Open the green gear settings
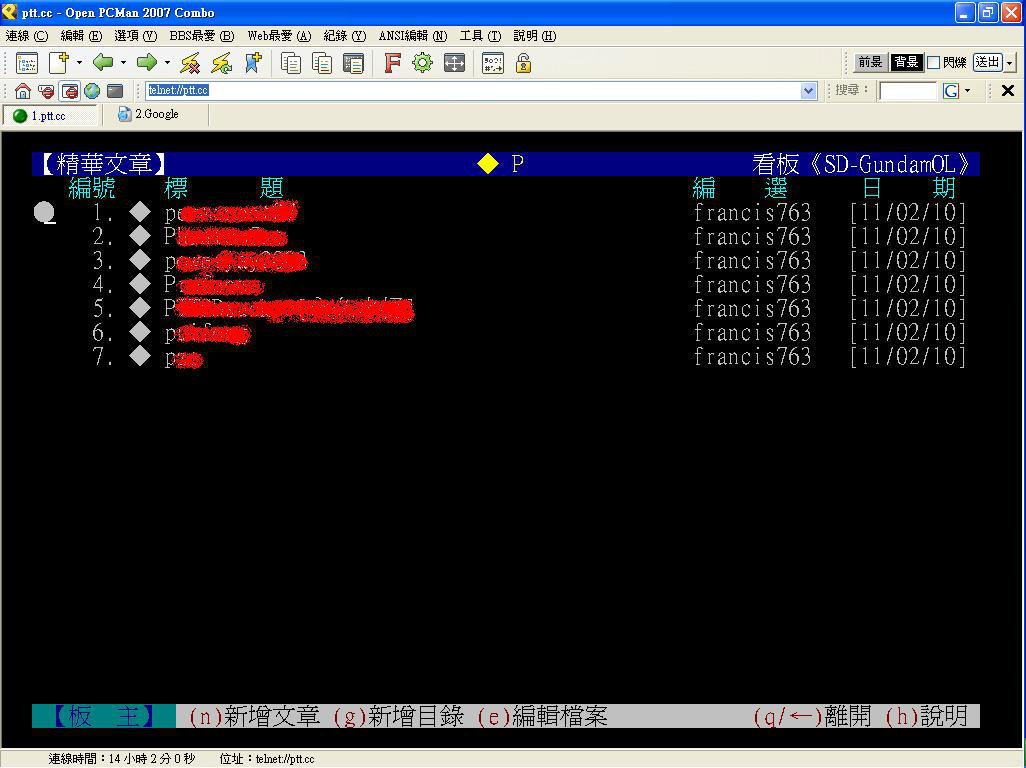 click(x=423, y=63)
